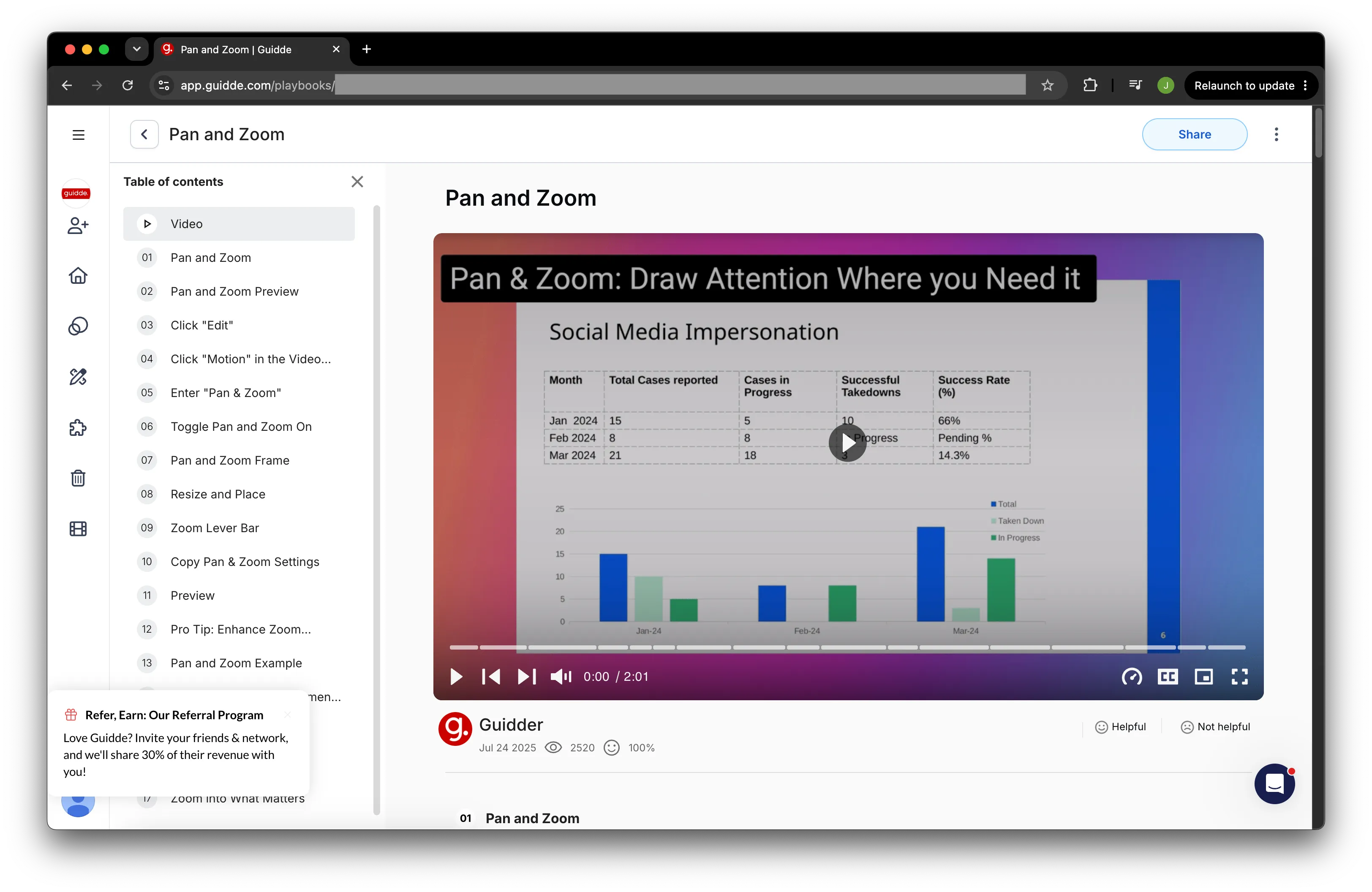Open the tab search dropdown arrow

136,49
